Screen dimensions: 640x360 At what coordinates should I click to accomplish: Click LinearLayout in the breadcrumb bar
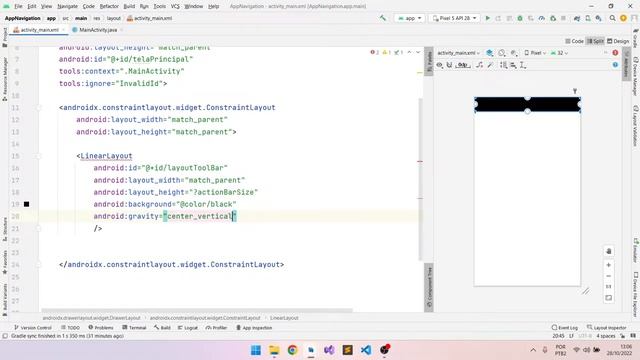click(x=284, y=318)
